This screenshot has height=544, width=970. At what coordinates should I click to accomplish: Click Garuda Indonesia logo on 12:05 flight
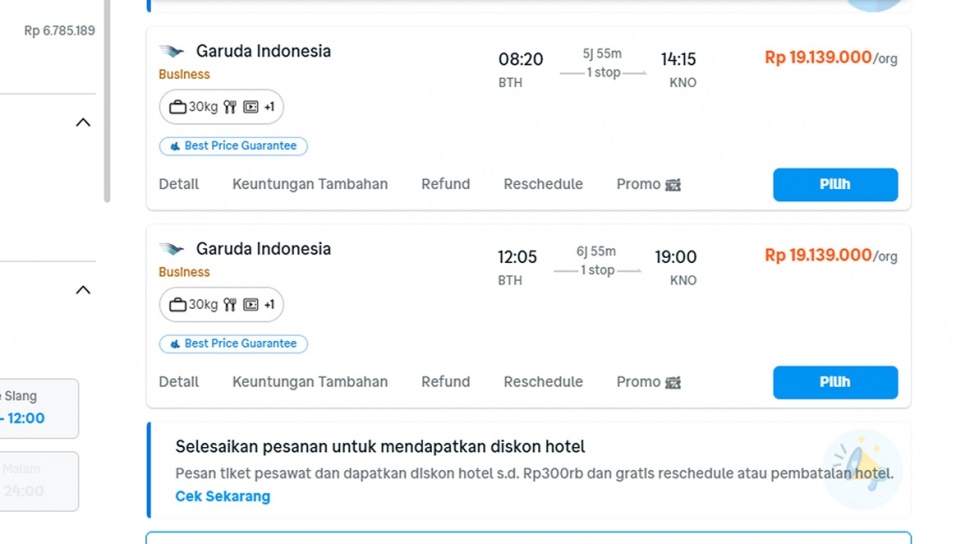click(x=172, y=250)
